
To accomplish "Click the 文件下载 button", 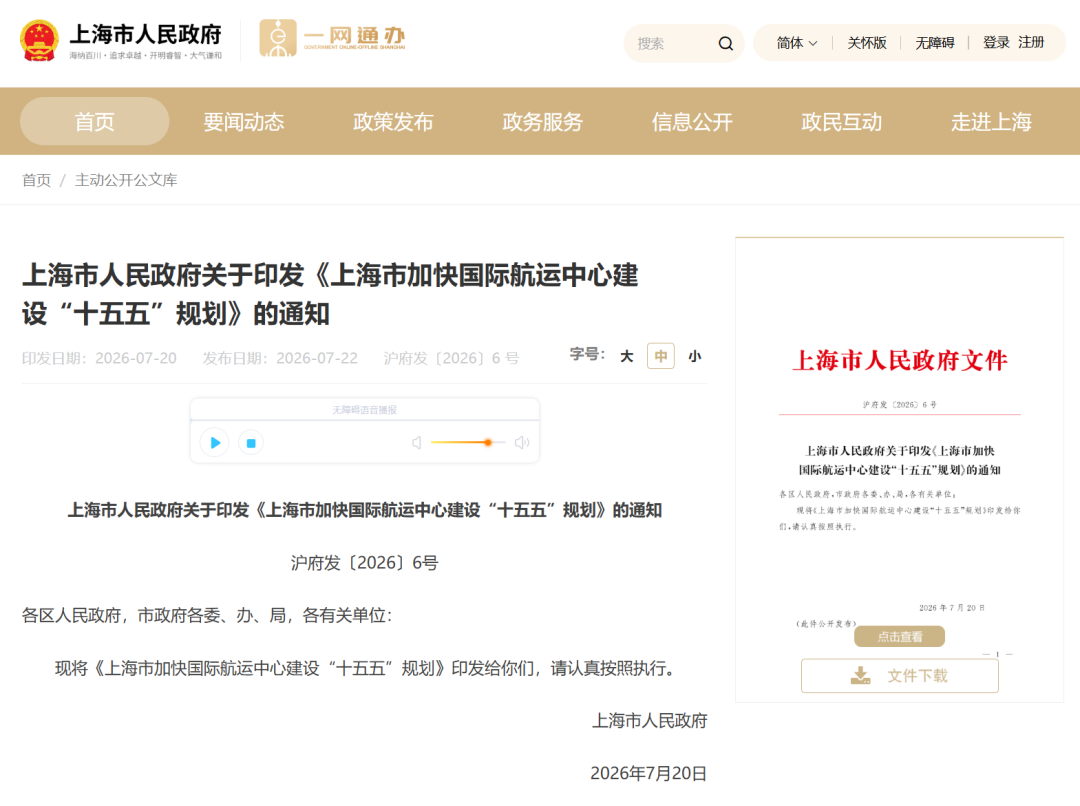I will [900, 676].
